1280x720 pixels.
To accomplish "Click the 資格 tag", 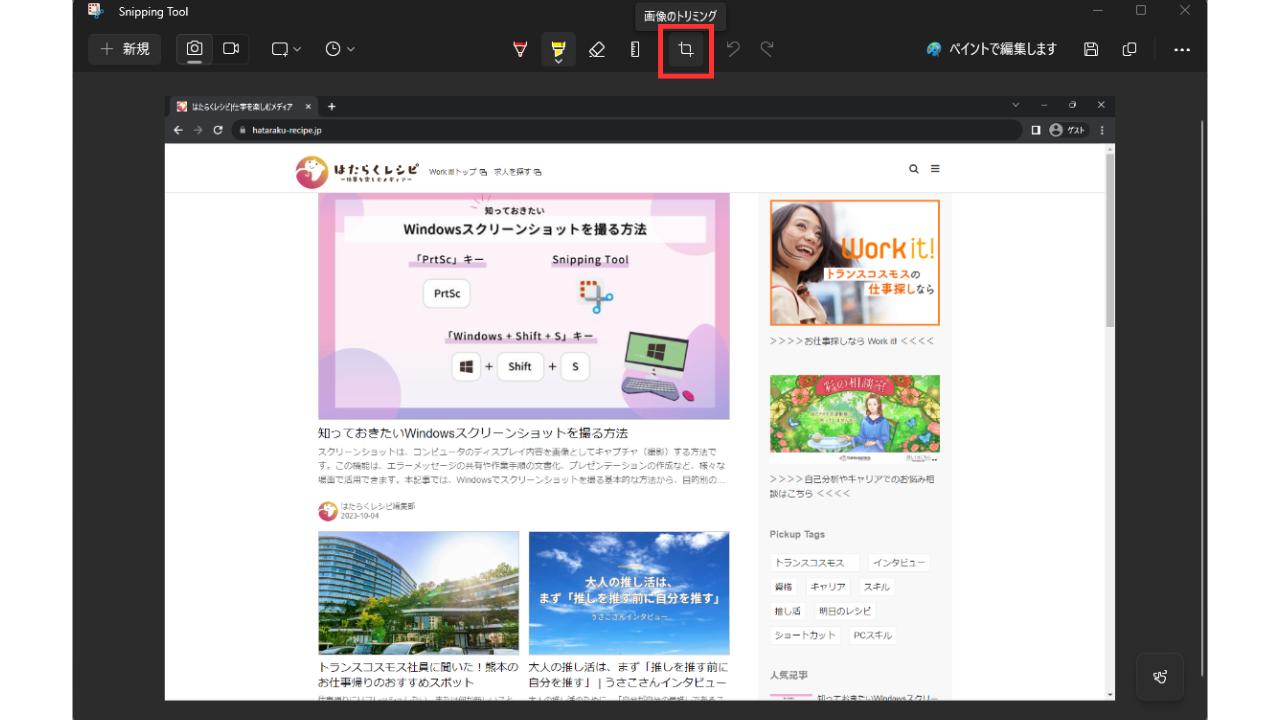I will click(783, 587).
